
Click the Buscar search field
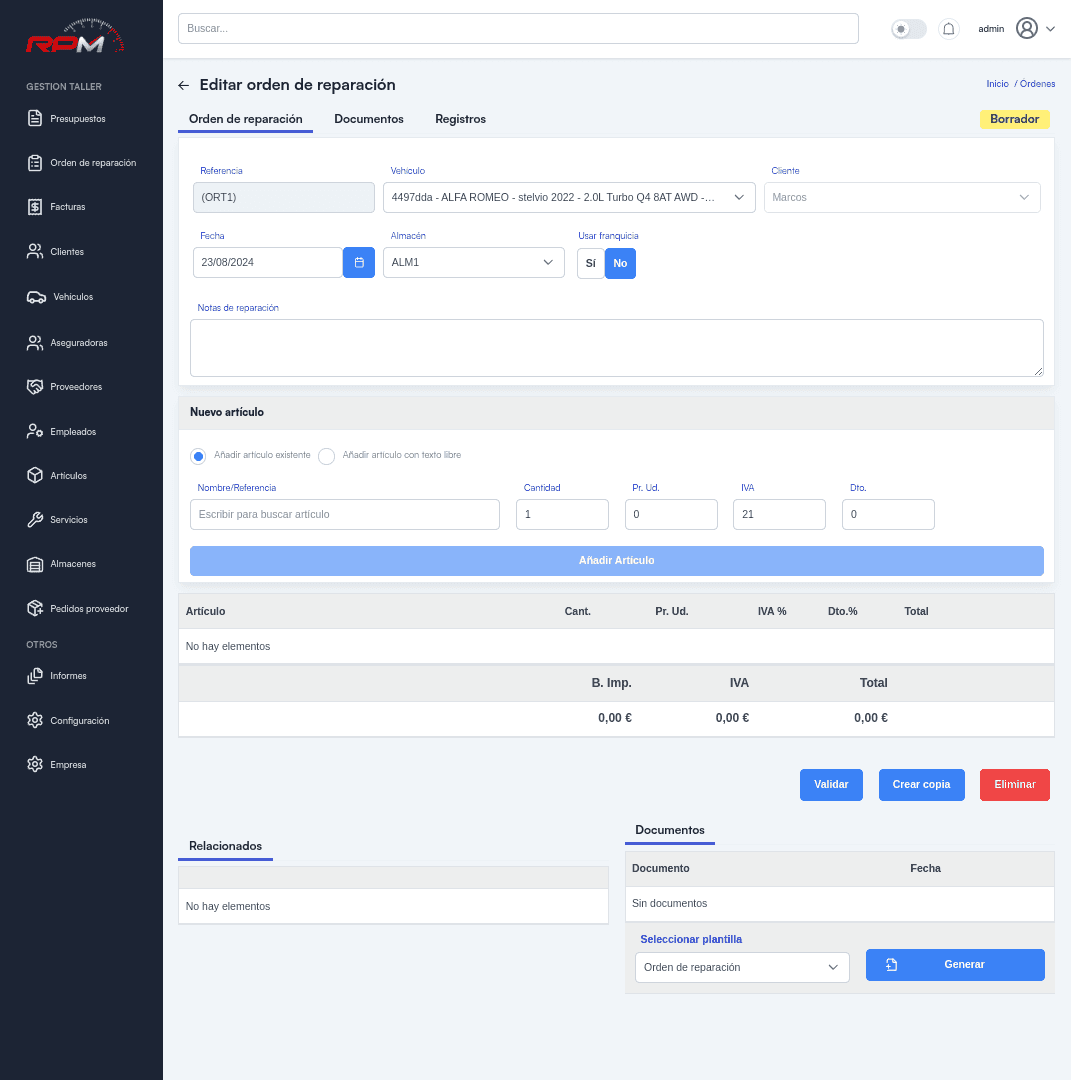click(x=518, y=29)
